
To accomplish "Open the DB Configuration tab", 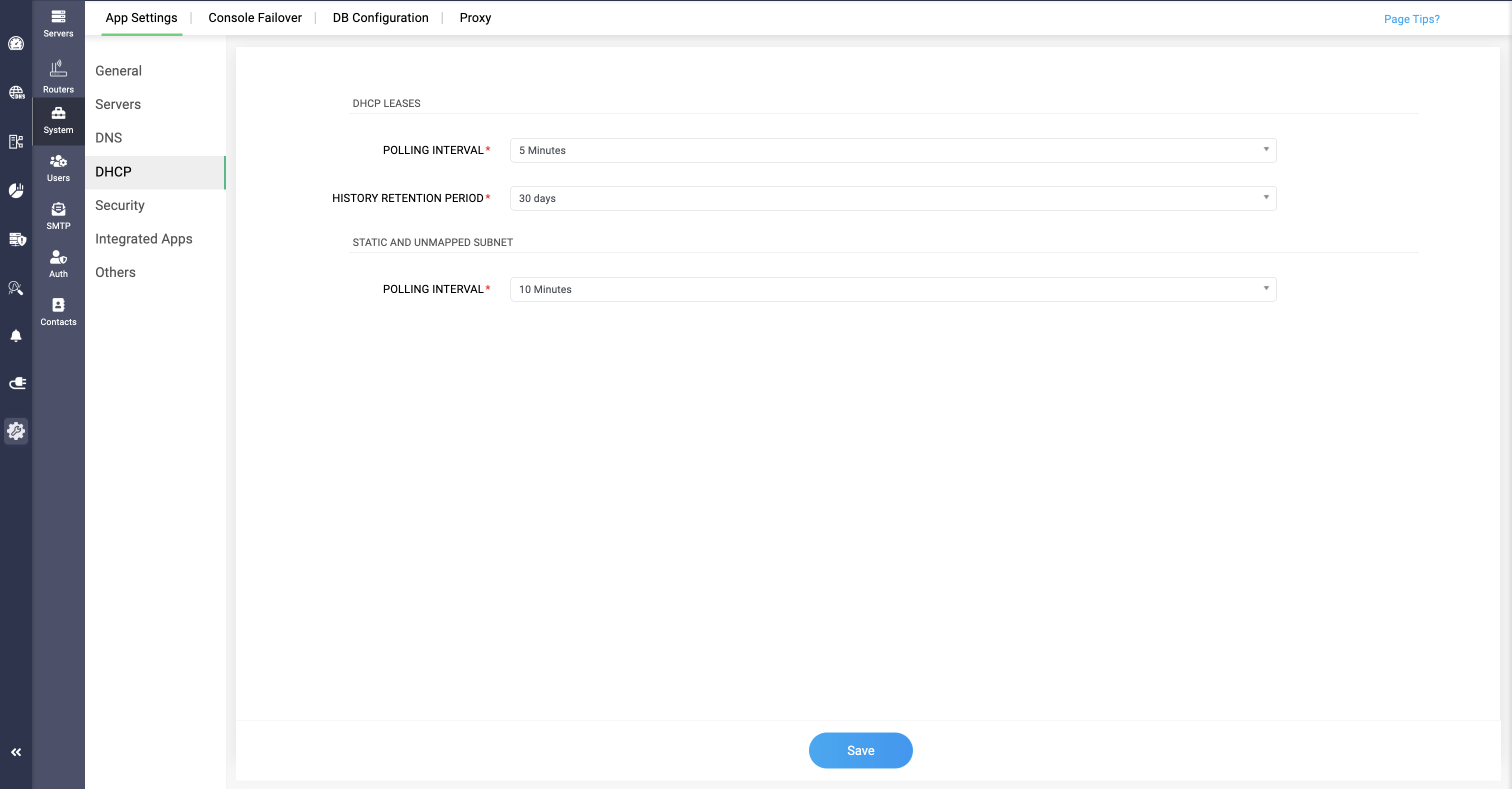I will [380, 17].
